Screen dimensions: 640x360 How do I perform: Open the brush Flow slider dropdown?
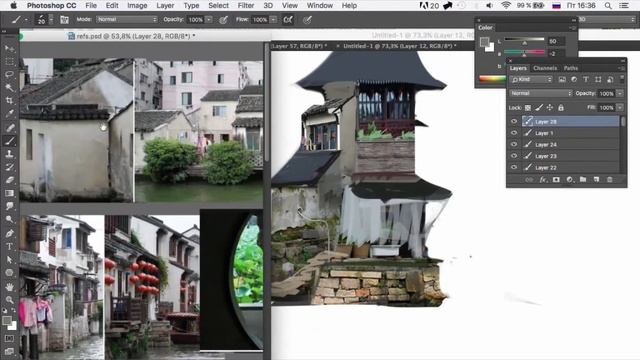point(273,20)
